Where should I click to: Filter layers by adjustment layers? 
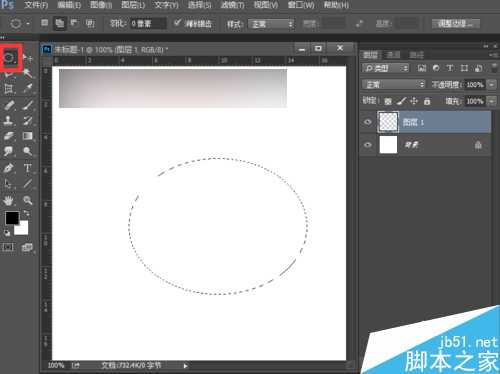pos(436,68)
